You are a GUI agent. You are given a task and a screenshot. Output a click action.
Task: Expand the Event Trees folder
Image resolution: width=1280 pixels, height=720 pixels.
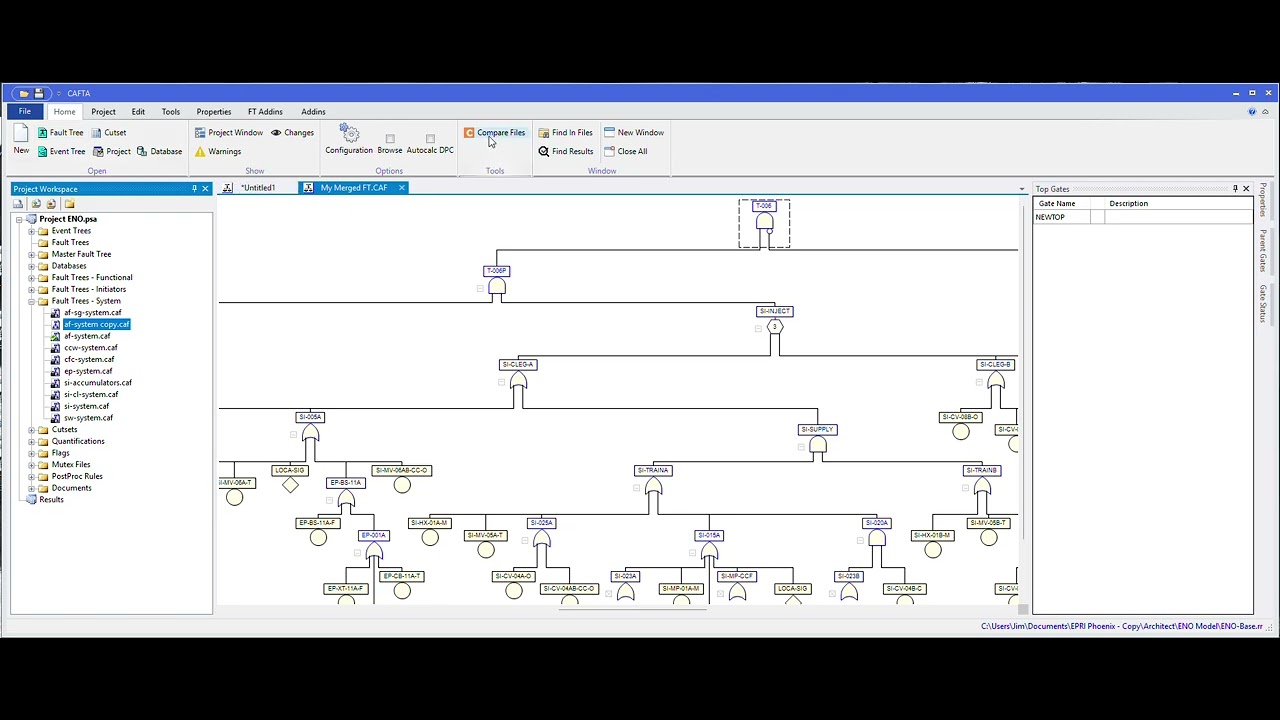tap(31, 231)
